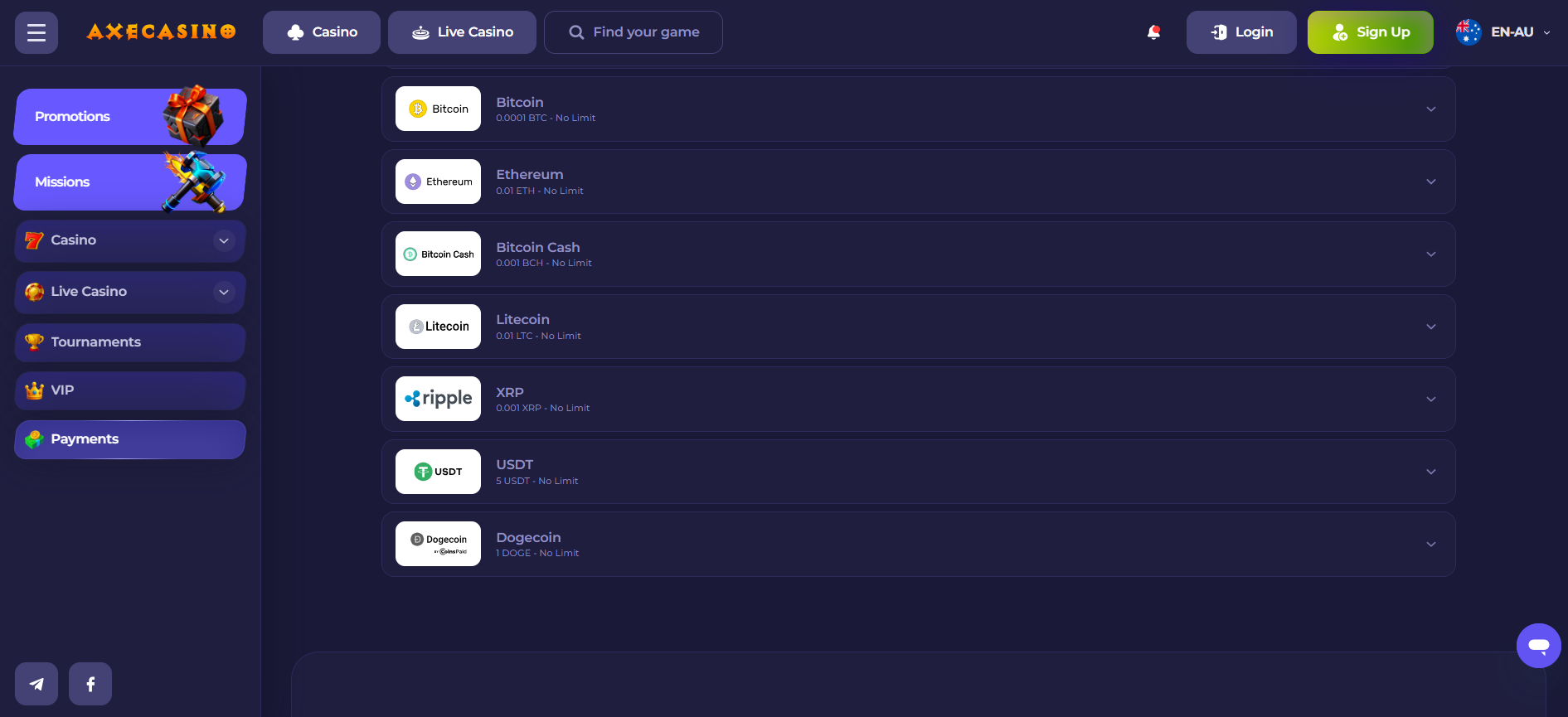Click the Australian flag icon
Screen dimensions: 1568x717
1468,32
